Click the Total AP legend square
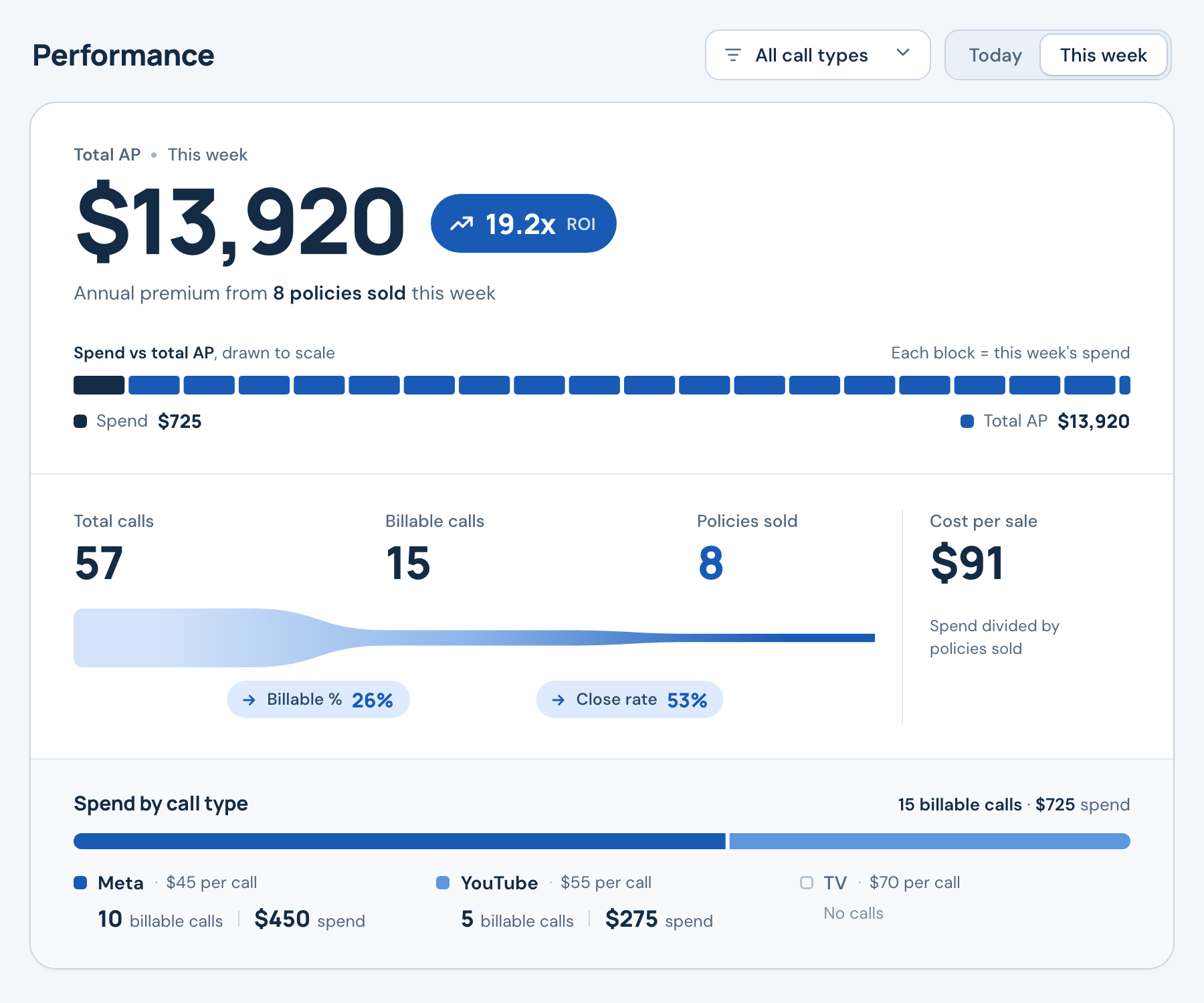The width and height of the screenshot is (1204, 1003). pyautogui.click(x=967, y=421)
